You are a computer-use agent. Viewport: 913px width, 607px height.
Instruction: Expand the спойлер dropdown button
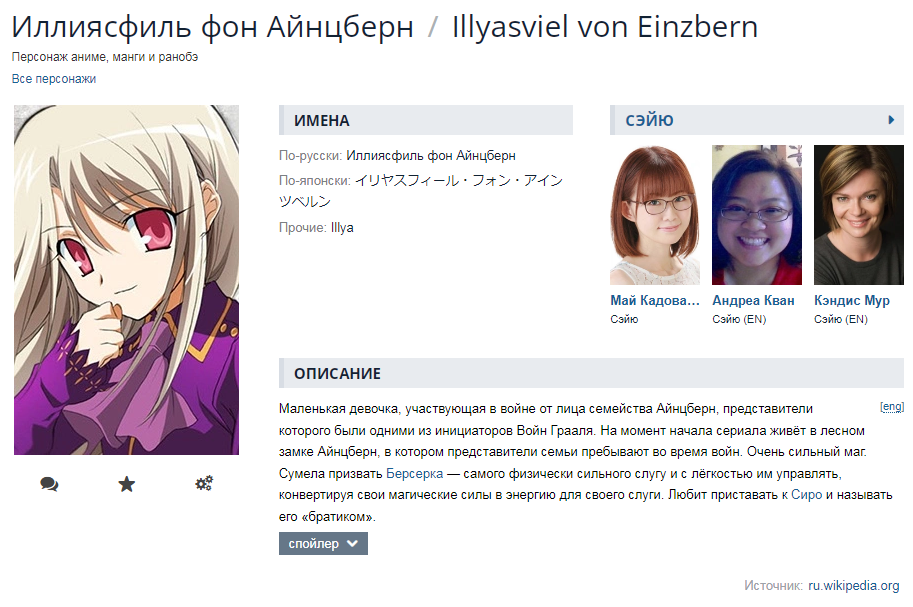[323, 544]
